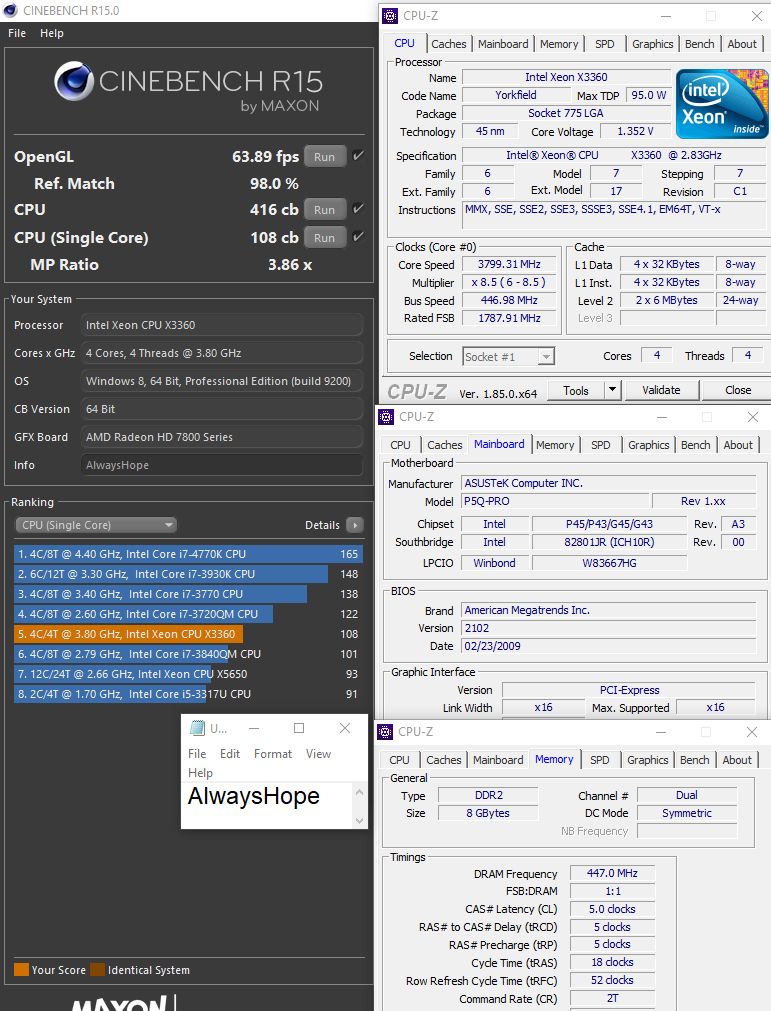Select ranking row Intel Core i7-3840QM CPU
Screen dimensions: 771x1011
188,654
